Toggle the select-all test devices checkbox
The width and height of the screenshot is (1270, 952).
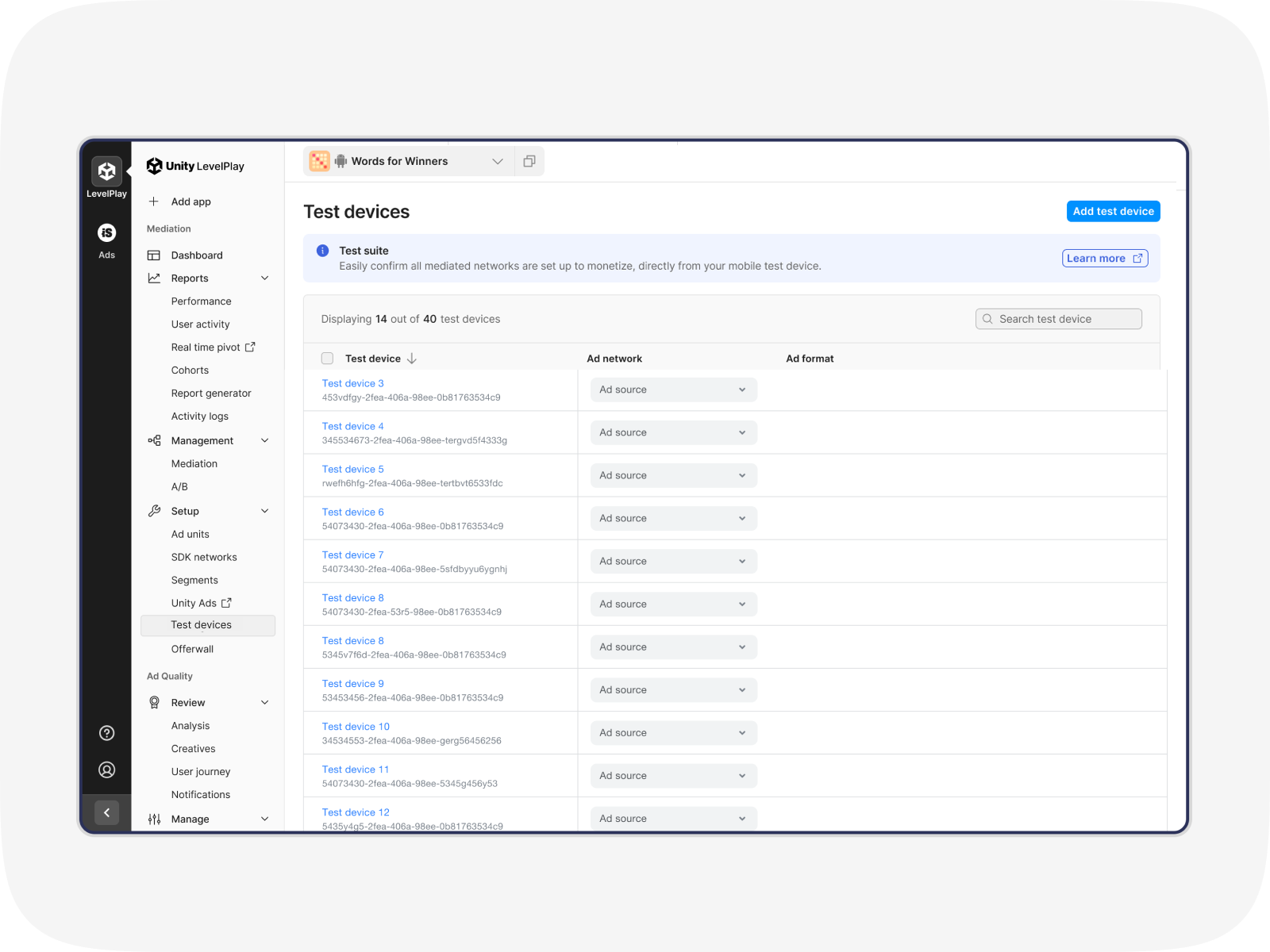click(x=327, y=359)
